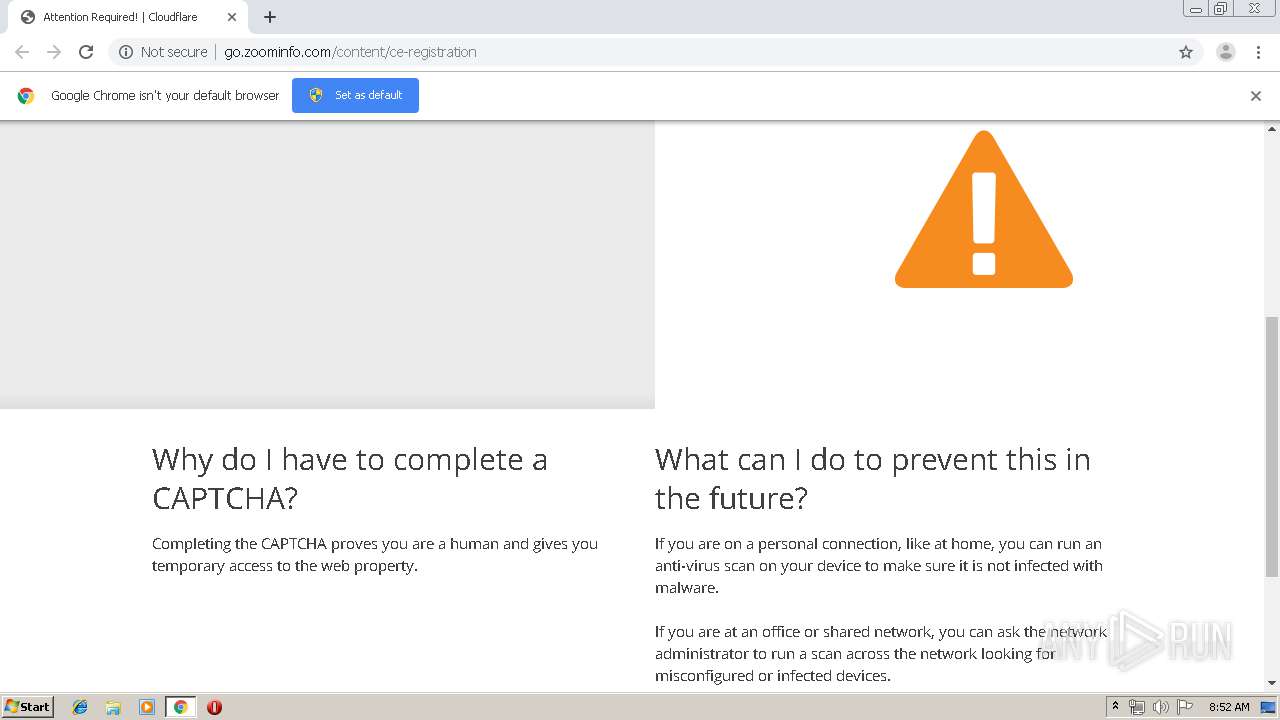Click "What can I do to prevent this" heading
1280x720 pixels.
point(873,479)
